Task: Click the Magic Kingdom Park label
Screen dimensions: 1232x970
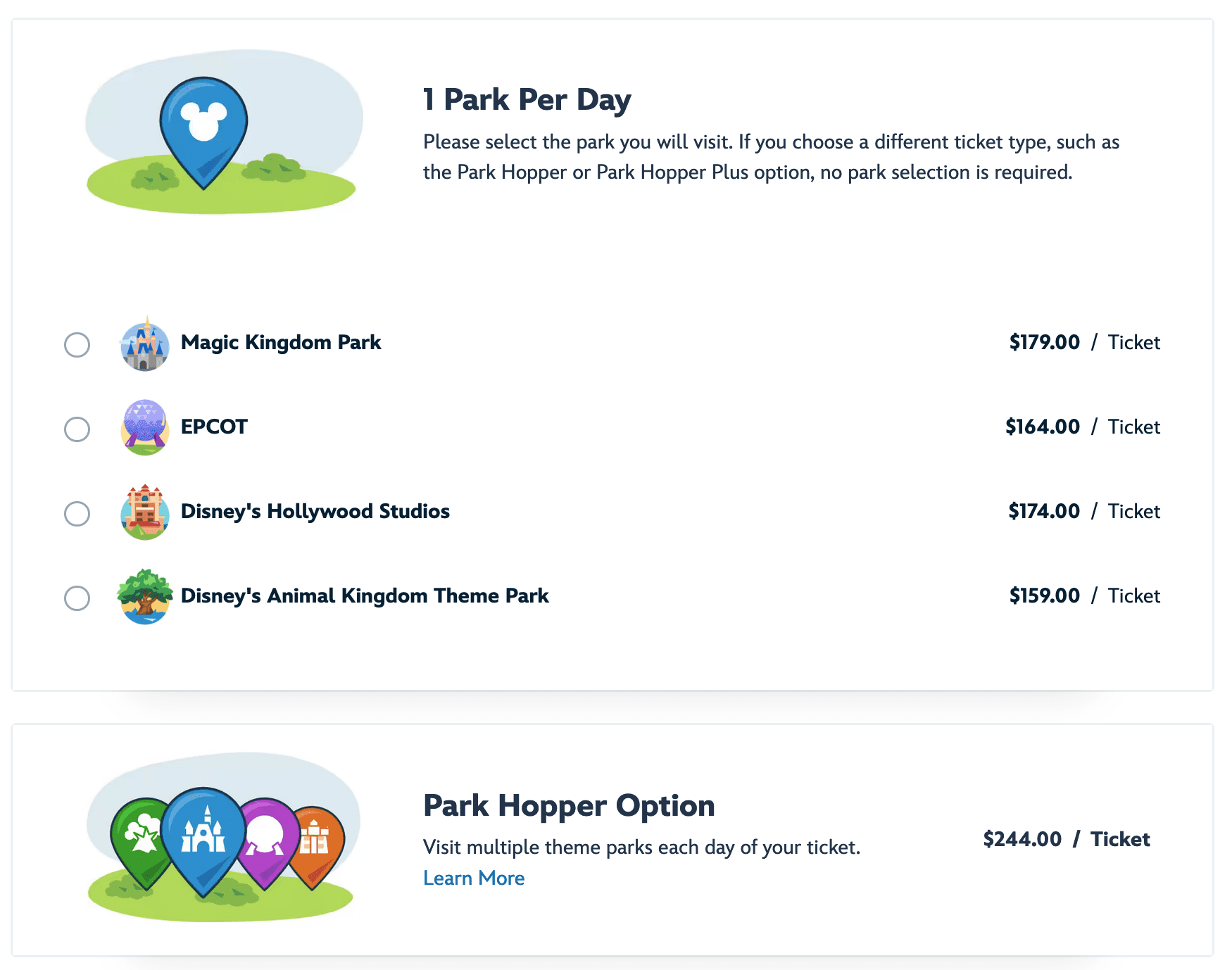Action: (x=281, y=342)
